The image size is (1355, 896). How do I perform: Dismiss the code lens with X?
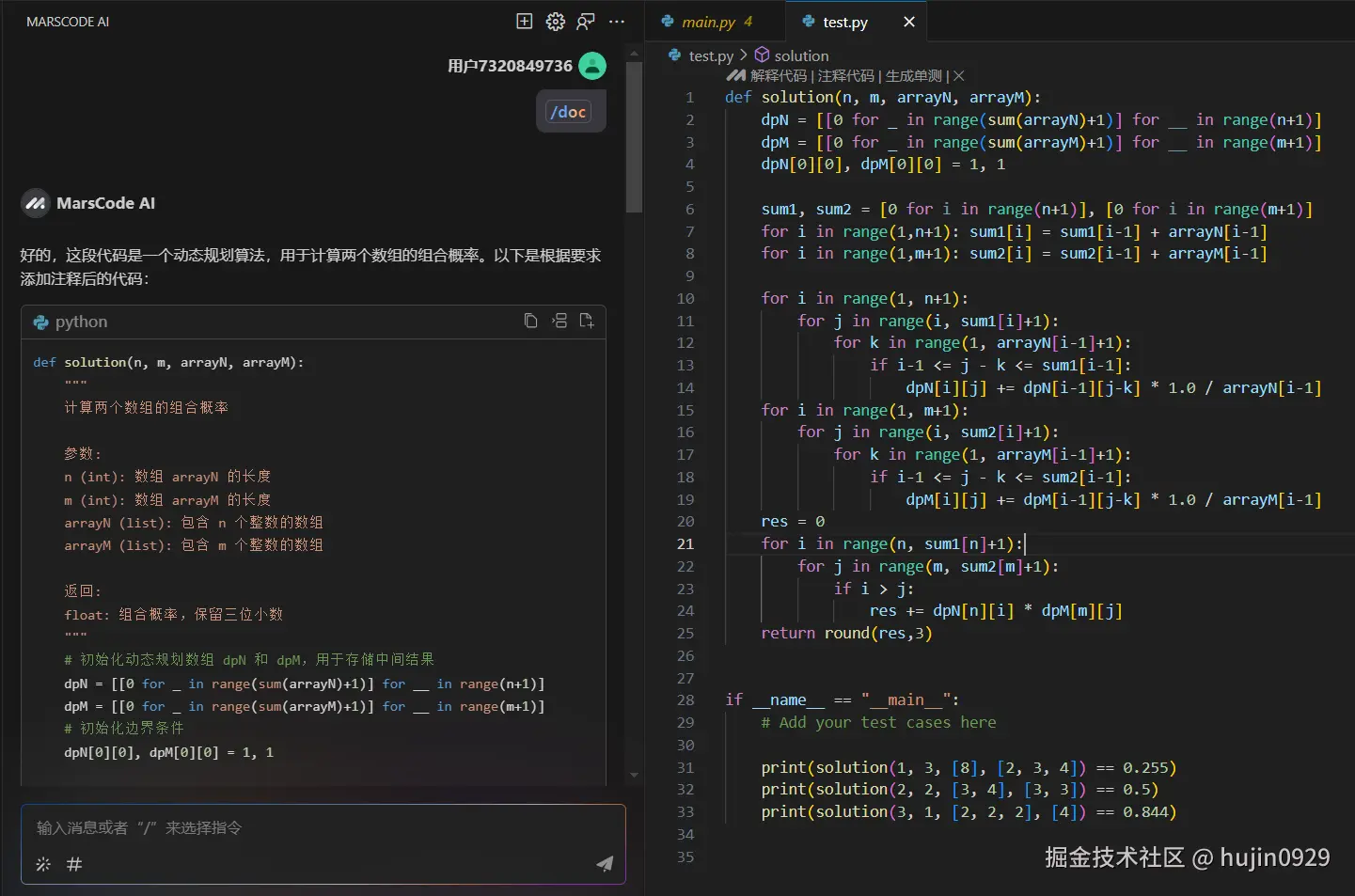point(959,76)
